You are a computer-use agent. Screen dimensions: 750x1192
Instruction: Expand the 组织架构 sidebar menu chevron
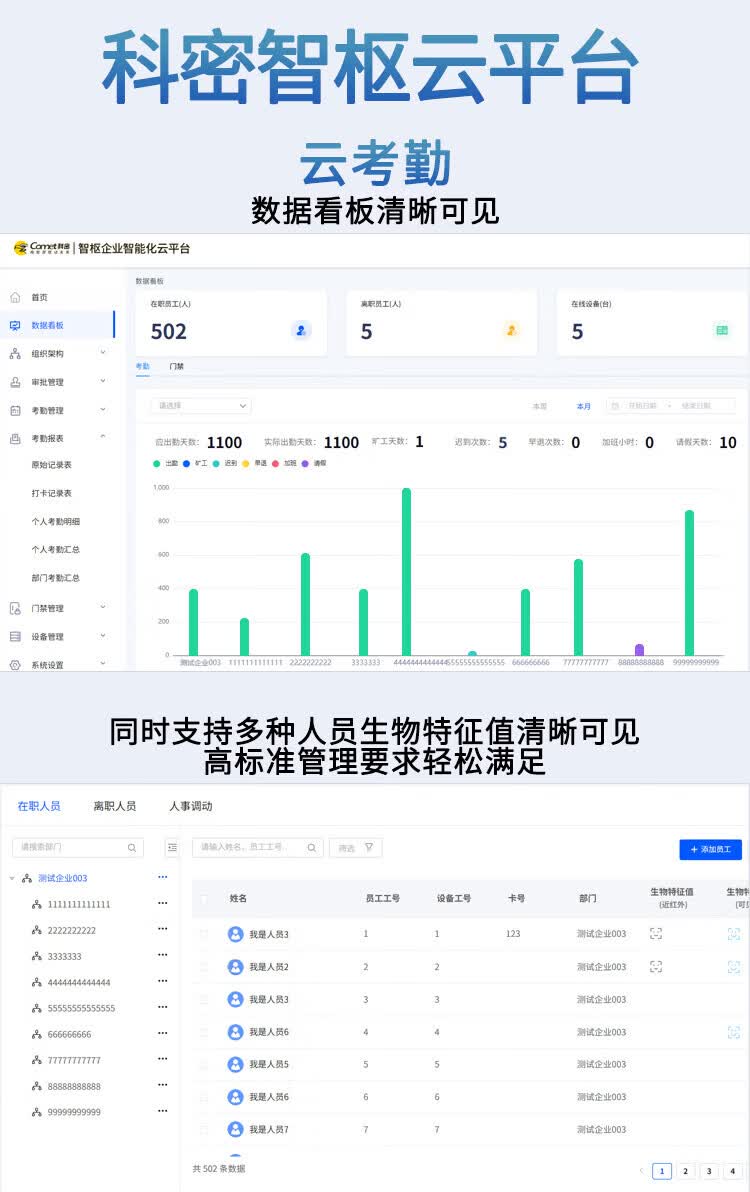103,353
